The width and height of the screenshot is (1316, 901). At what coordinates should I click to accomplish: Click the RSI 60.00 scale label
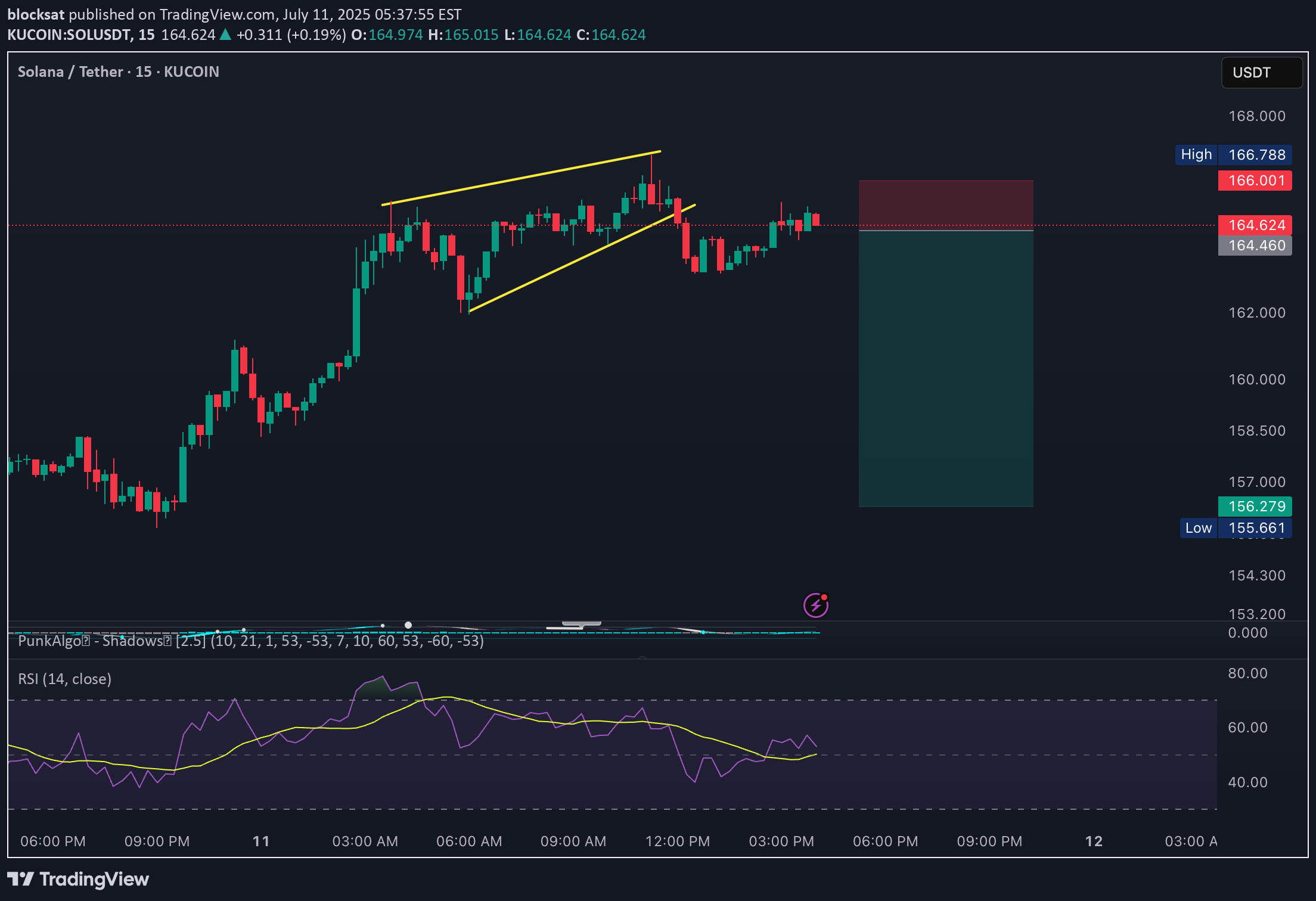point(1247,728)
